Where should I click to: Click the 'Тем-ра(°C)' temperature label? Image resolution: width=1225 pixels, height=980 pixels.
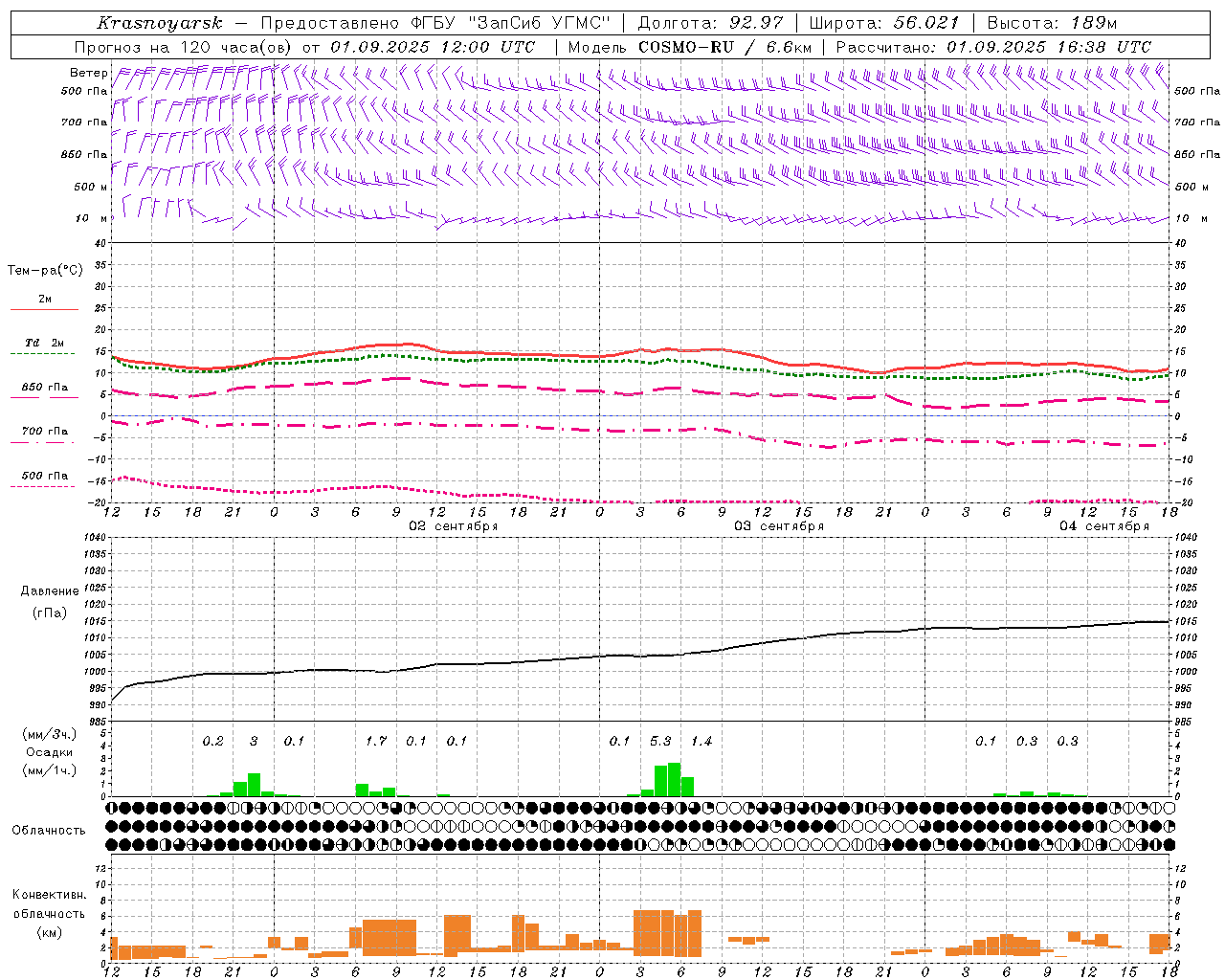[45, 270]
